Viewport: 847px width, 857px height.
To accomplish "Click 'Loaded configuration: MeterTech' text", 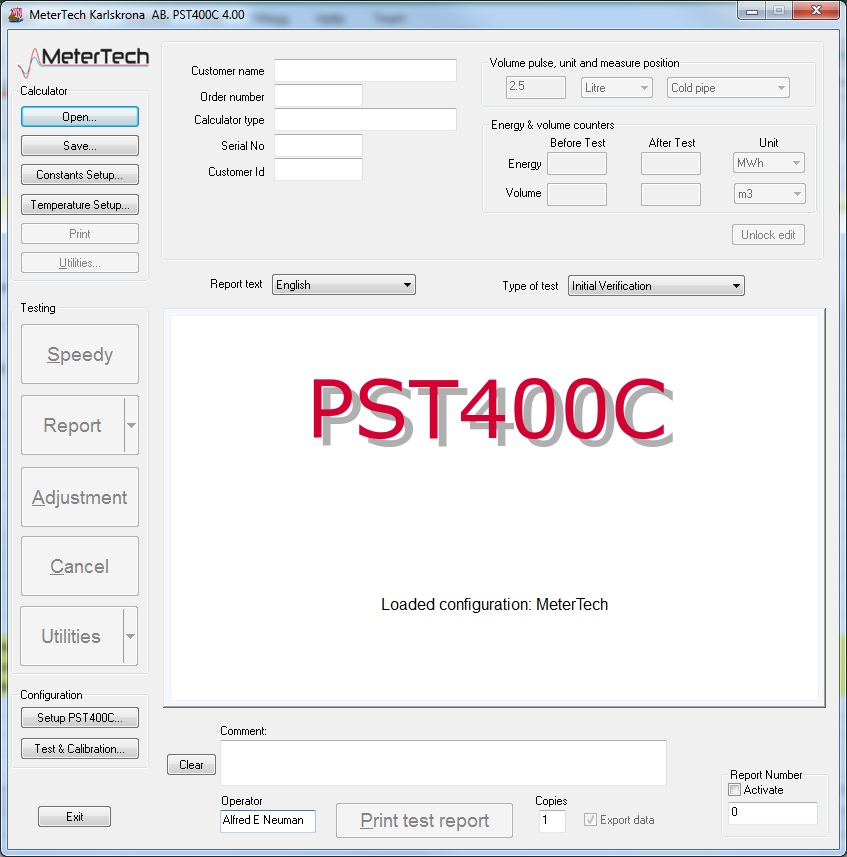I will click(x=495, y=604).
